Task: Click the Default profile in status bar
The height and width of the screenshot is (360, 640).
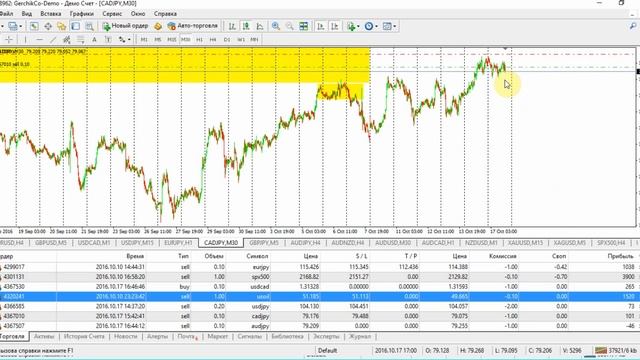Action: point(327,350)
